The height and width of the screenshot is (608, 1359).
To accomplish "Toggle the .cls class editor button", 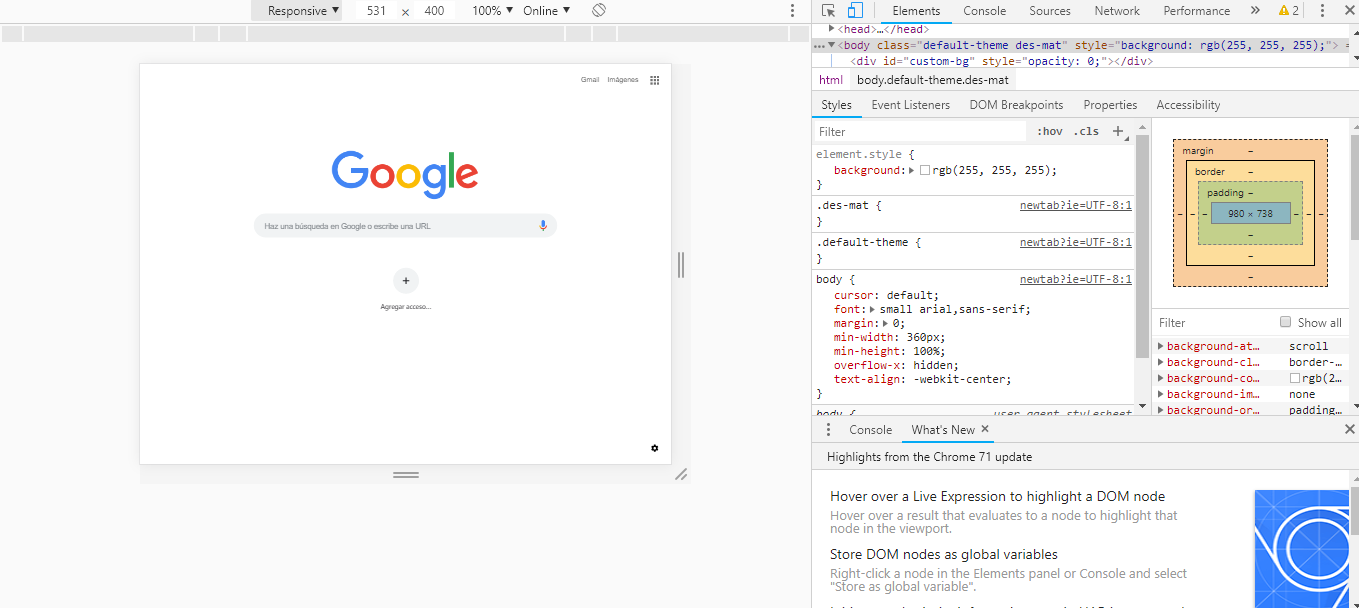I will click(x=1086, y=131).
